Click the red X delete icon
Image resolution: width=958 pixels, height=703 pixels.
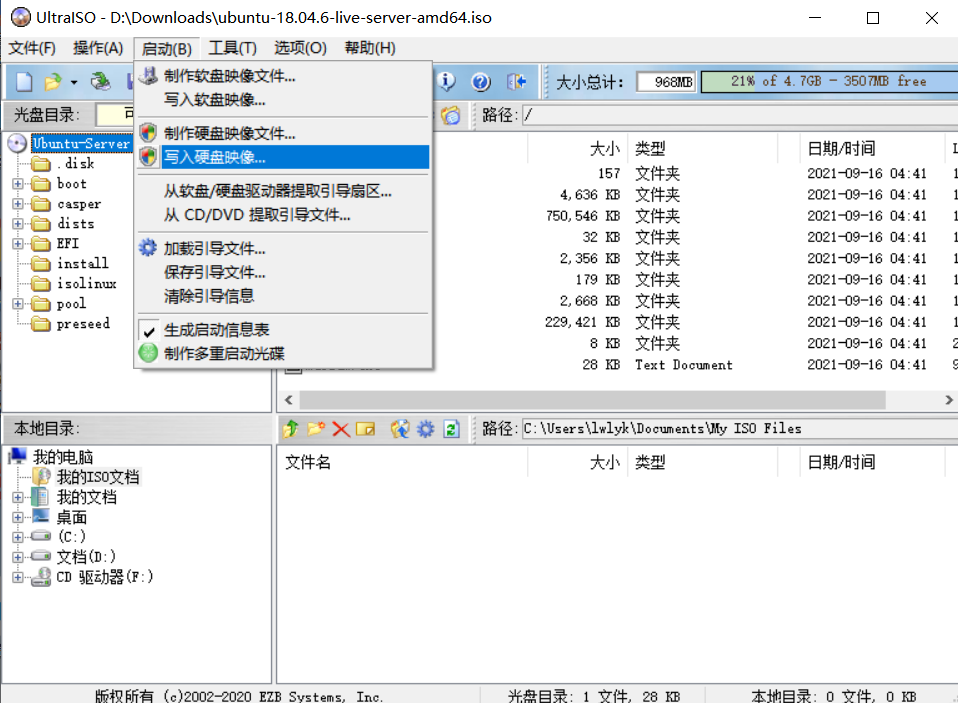point(341,429)
